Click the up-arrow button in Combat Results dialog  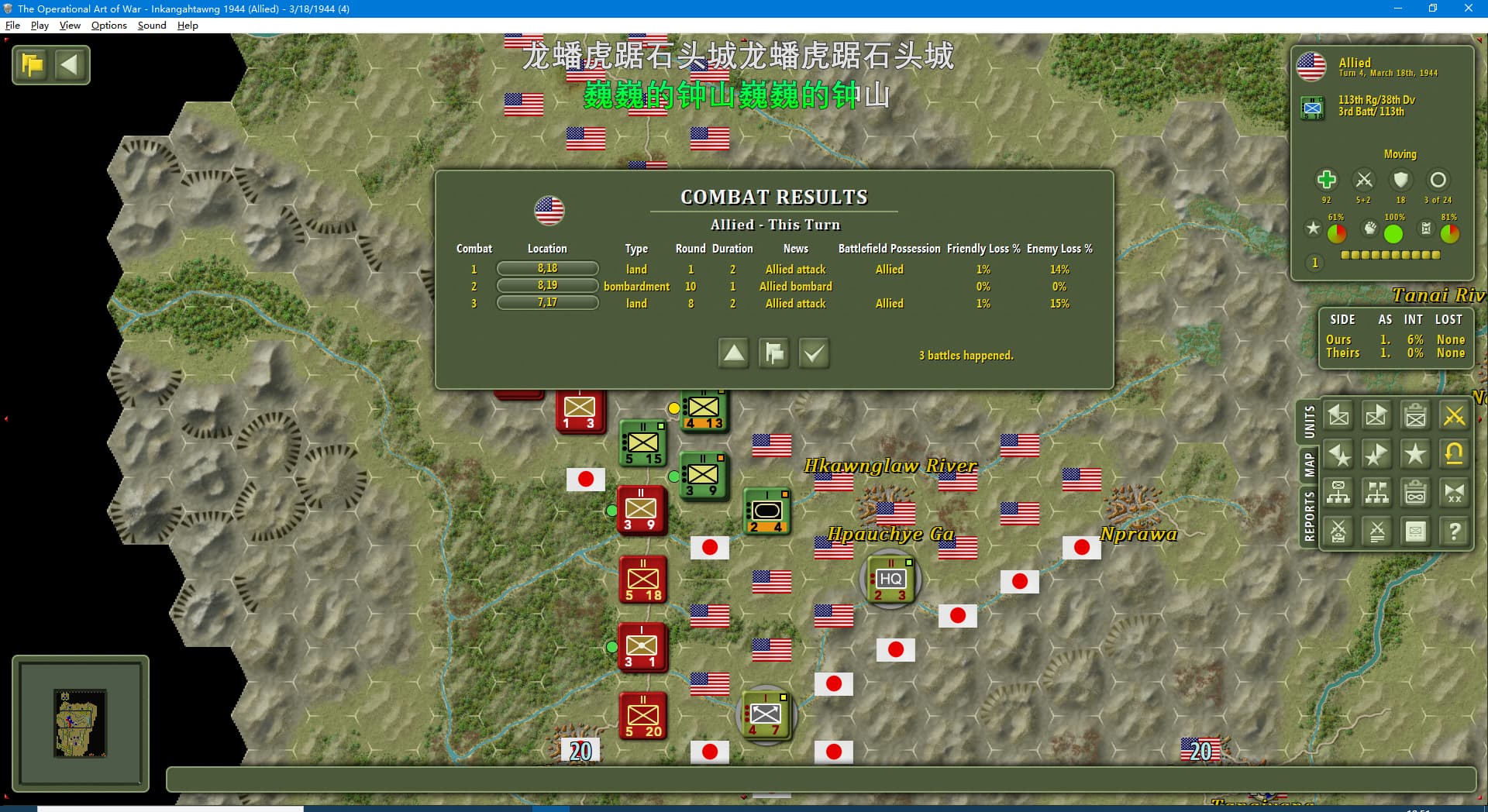733,353
